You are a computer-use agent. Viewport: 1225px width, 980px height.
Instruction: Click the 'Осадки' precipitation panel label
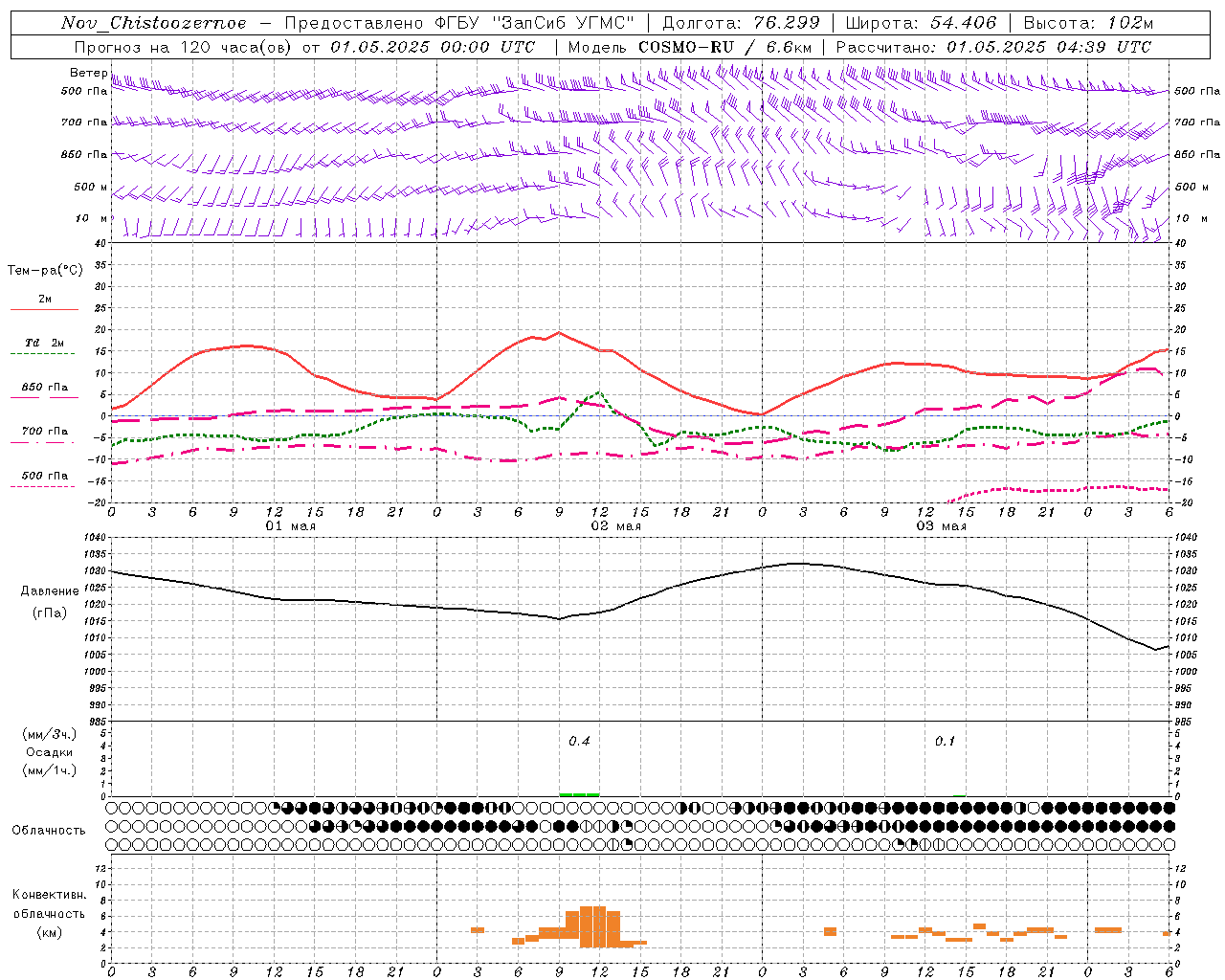pos(50,752)
